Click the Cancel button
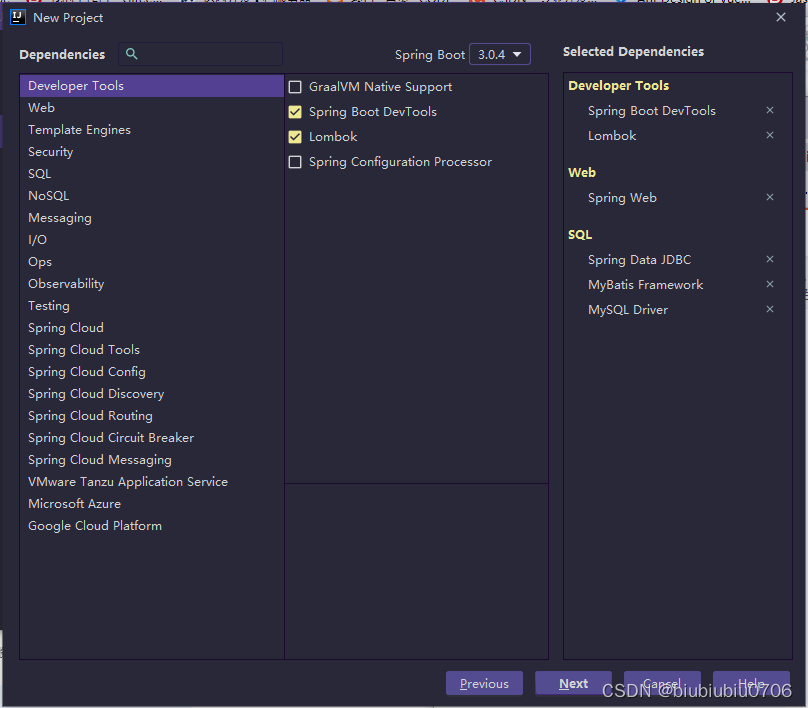This screenshot has height=708, width=808. pyautogui.click(x=662, y=683)
